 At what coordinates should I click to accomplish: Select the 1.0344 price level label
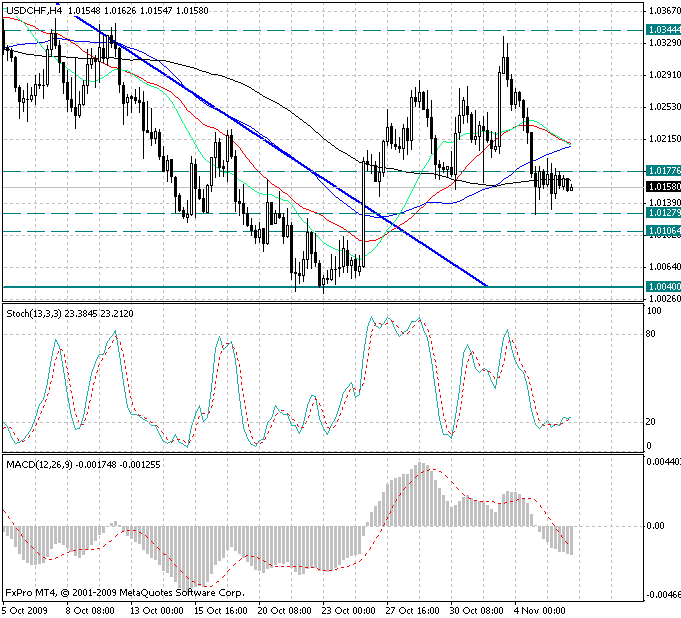(x=663, y=30)
